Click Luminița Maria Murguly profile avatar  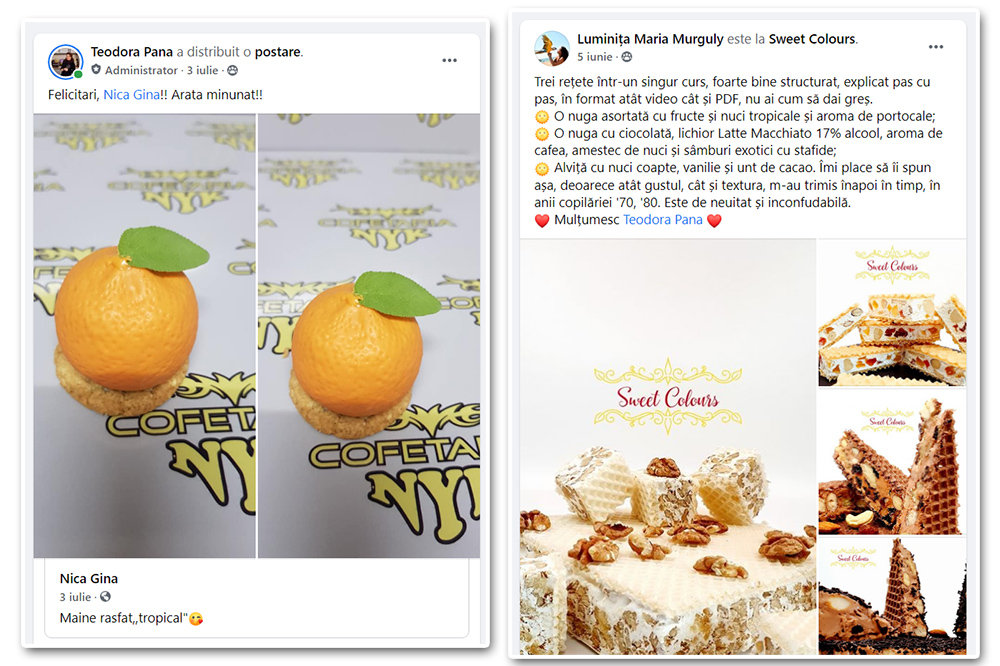pos(552,48)
